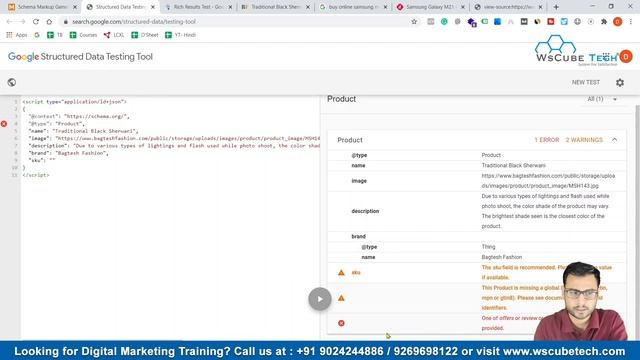Click the green circular Grammarly extension icon
The height and width of the screenshot is (360, 640).
click(x=444, y=22)
